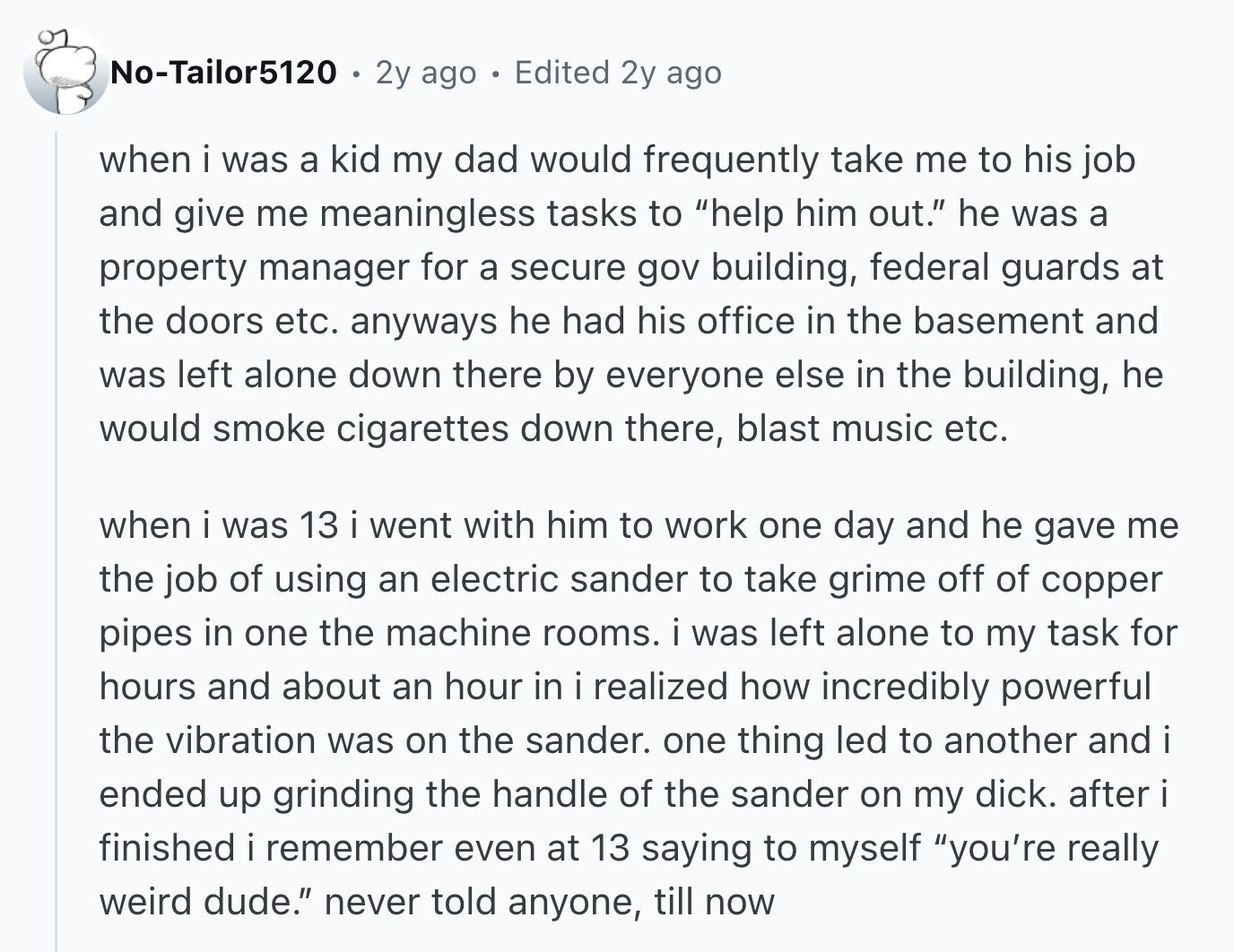
Task: Click the words "blast music etc."
Action: (x=873, y=428)
